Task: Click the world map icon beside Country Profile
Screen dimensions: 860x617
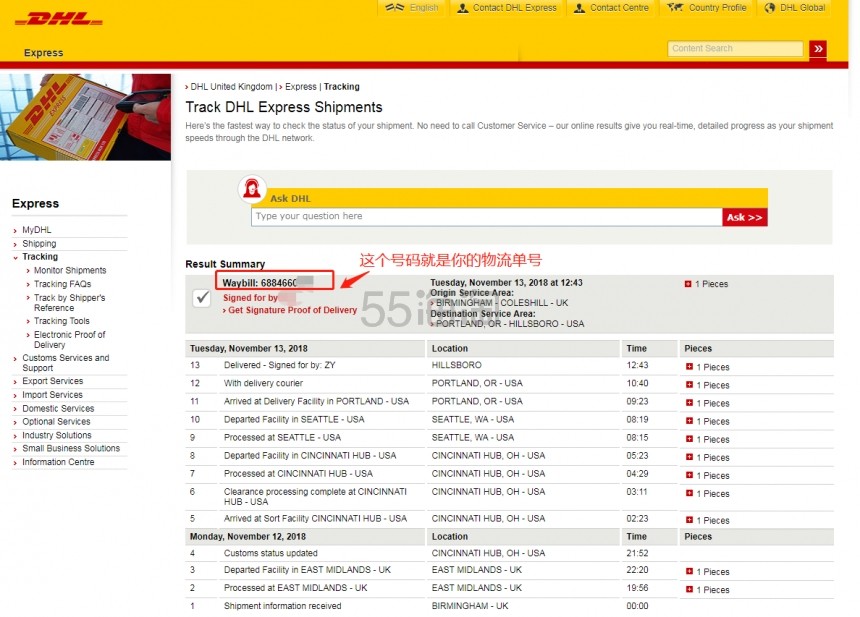Action: (675, 8)
